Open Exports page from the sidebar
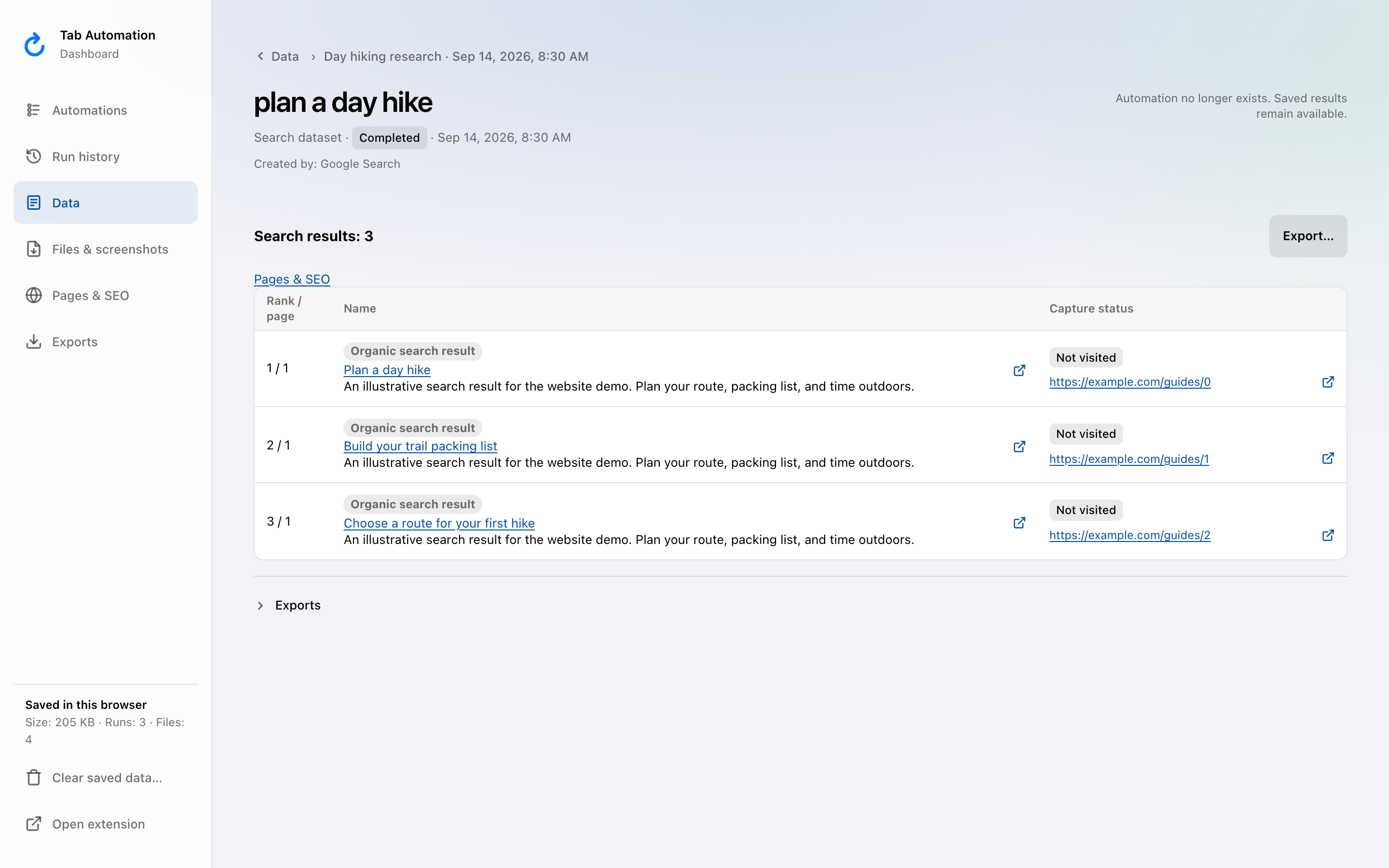Image resolution: width=1389 pixels, height=868 pixels. (x=106, y=341)
